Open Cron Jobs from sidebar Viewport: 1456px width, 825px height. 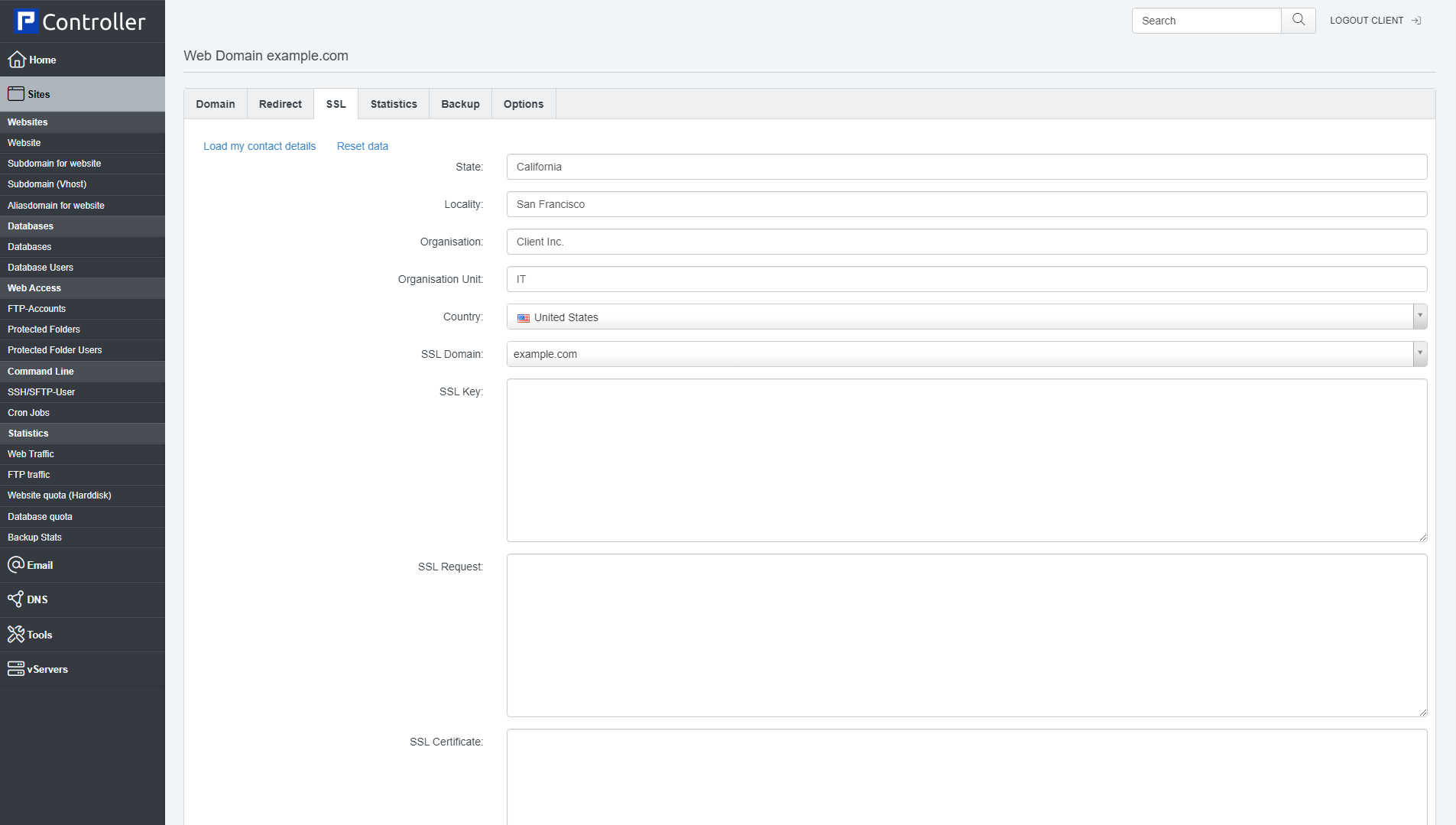click(x=28, y=413)
